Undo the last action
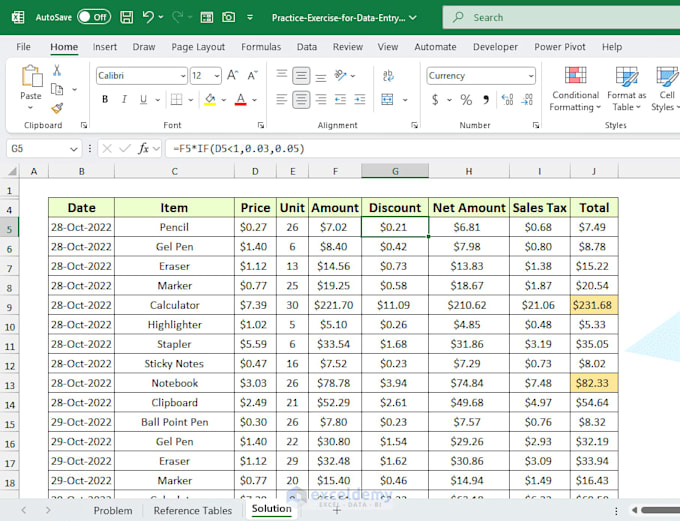Screen dimensions: 680x521 [148, 17]
